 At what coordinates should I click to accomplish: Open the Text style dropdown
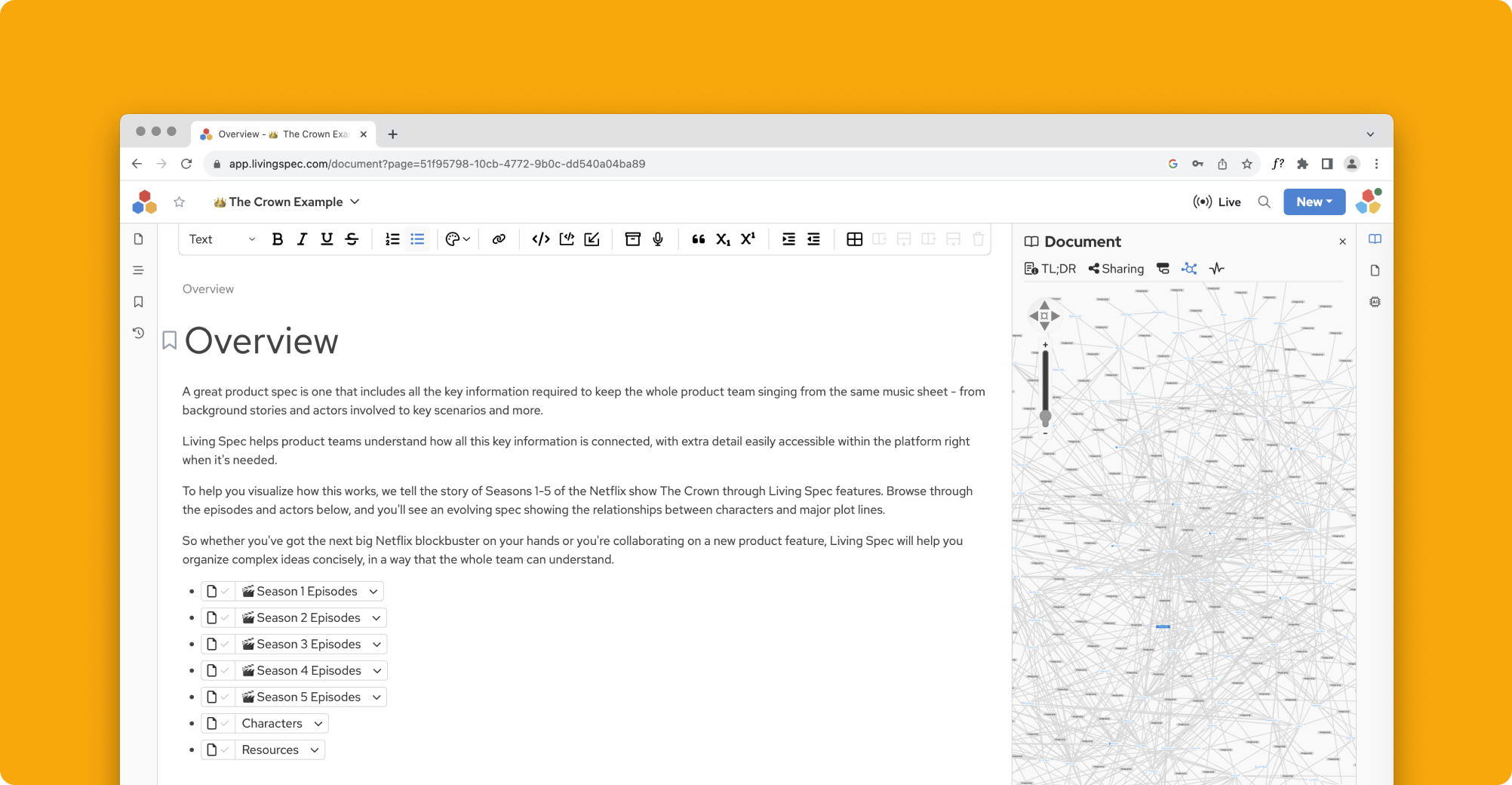pos(221,239)
